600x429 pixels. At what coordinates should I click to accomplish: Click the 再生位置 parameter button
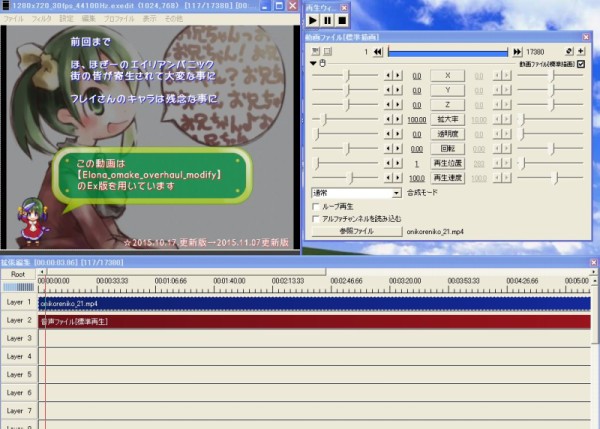(x=447, y=163)
